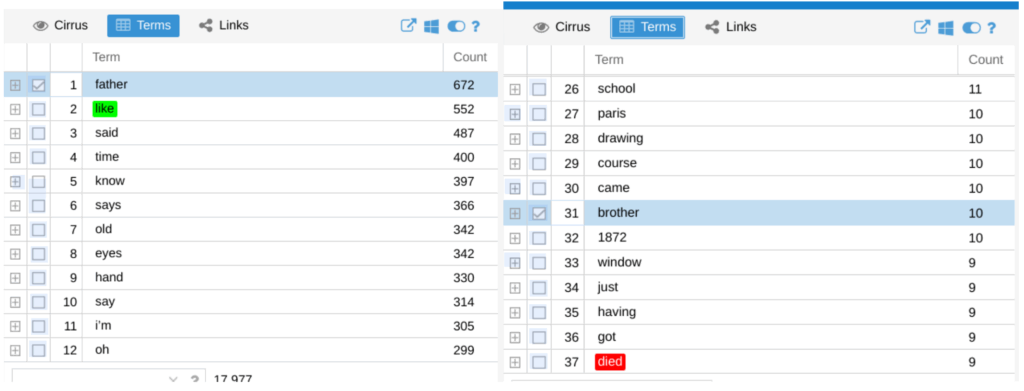This screenshot has width=1024, height=391.
Task: Expand the row for term like
Action: point(15,109)
